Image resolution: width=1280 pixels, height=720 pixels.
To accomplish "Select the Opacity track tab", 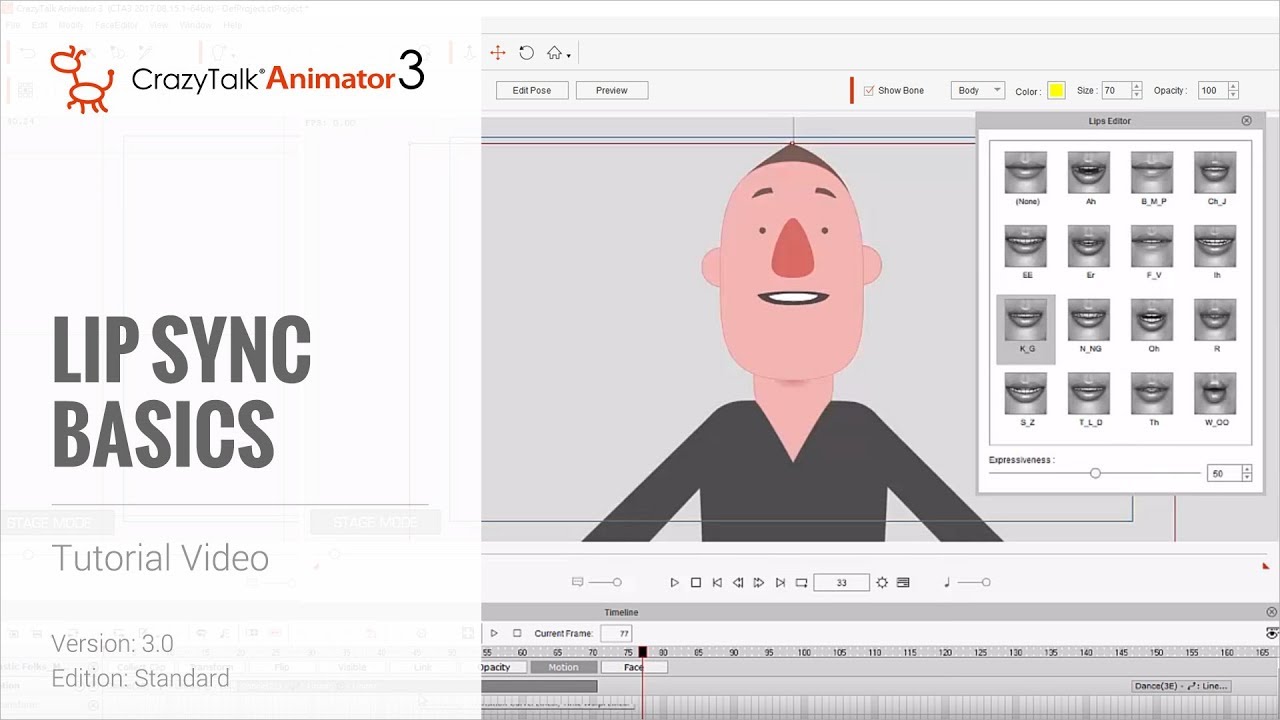I will 504,667.
